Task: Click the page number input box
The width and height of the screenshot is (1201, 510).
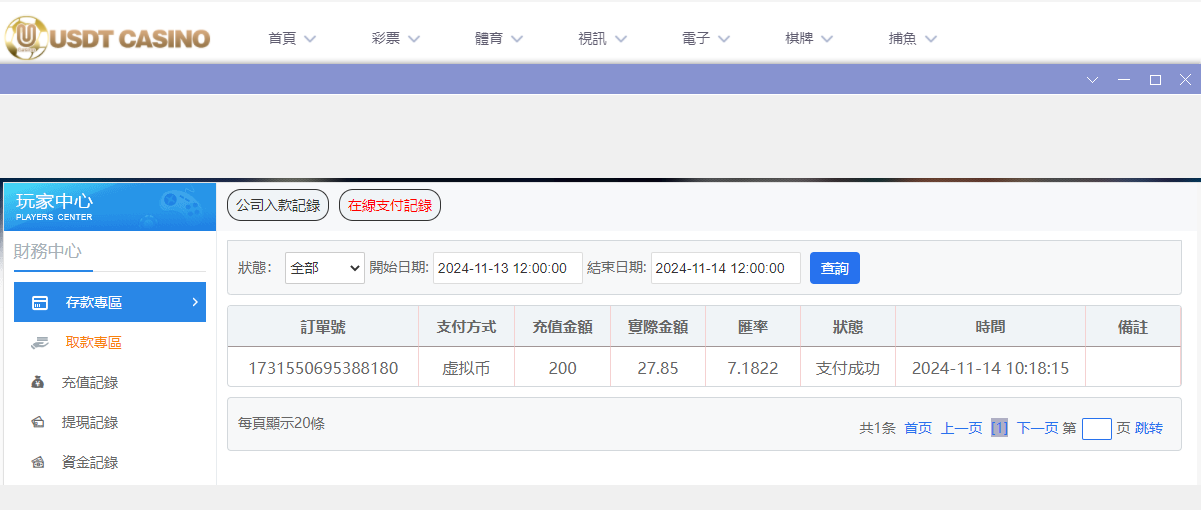Action: point(1096,428)
